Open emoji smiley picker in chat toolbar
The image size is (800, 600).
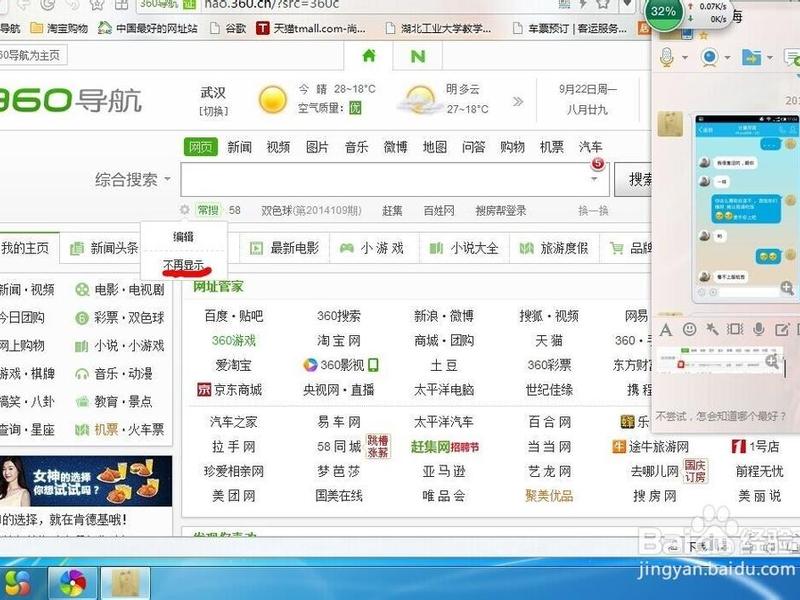click(x=689, y=329)
